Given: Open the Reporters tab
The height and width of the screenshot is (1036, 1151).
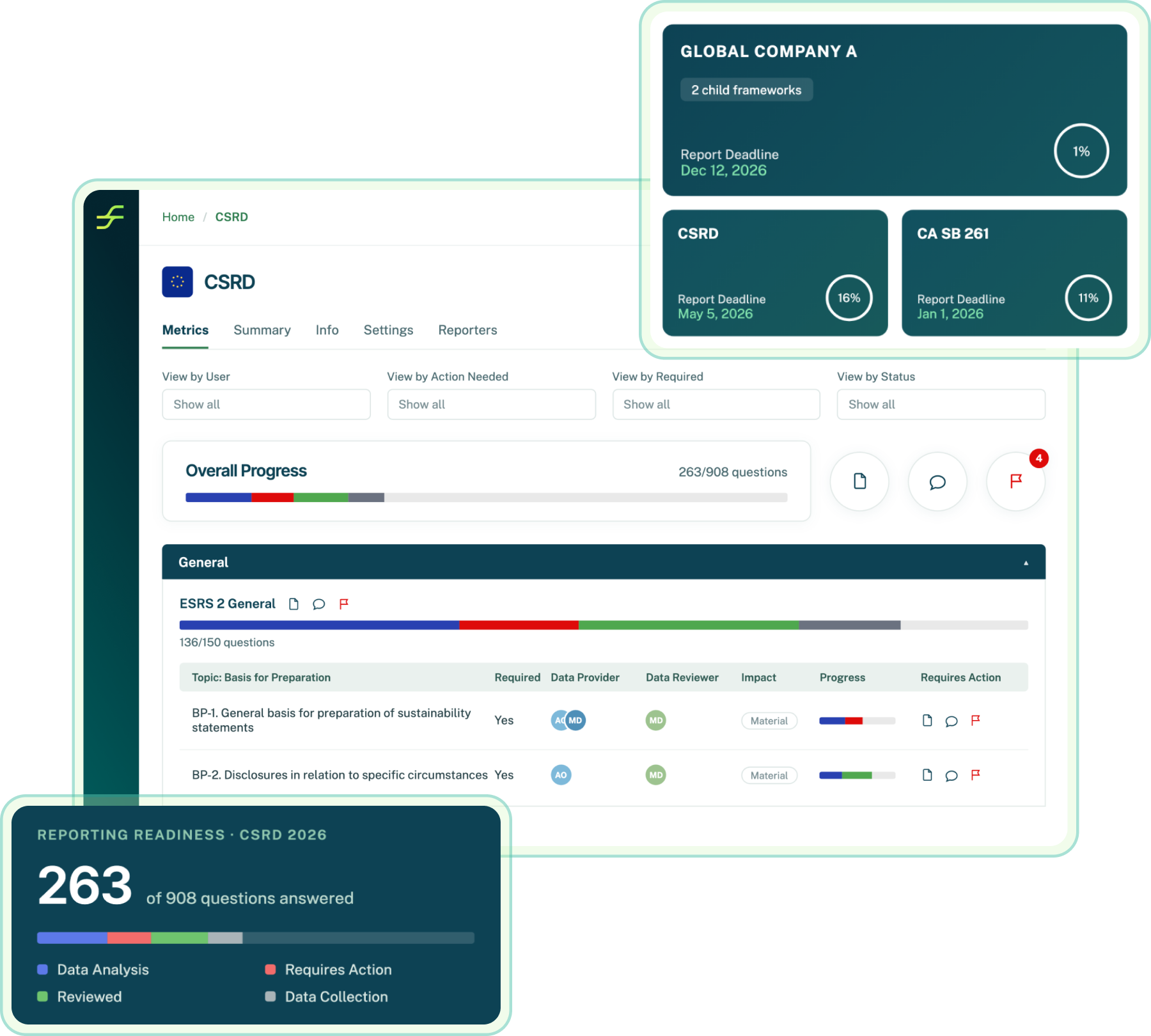Looking at the screenshot, I should [x=467, y=330].
